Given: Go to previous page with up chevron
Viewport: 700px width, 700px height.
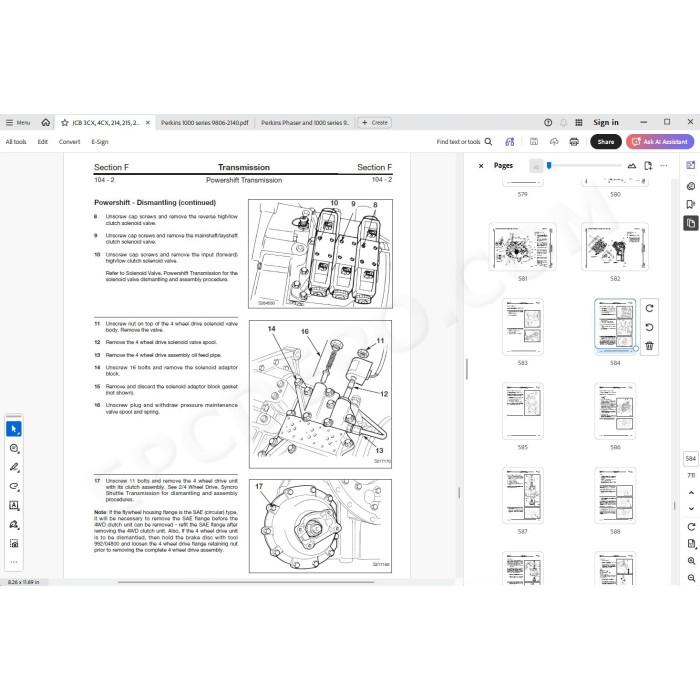Looking at the screenshot, I should pos(691,492).
